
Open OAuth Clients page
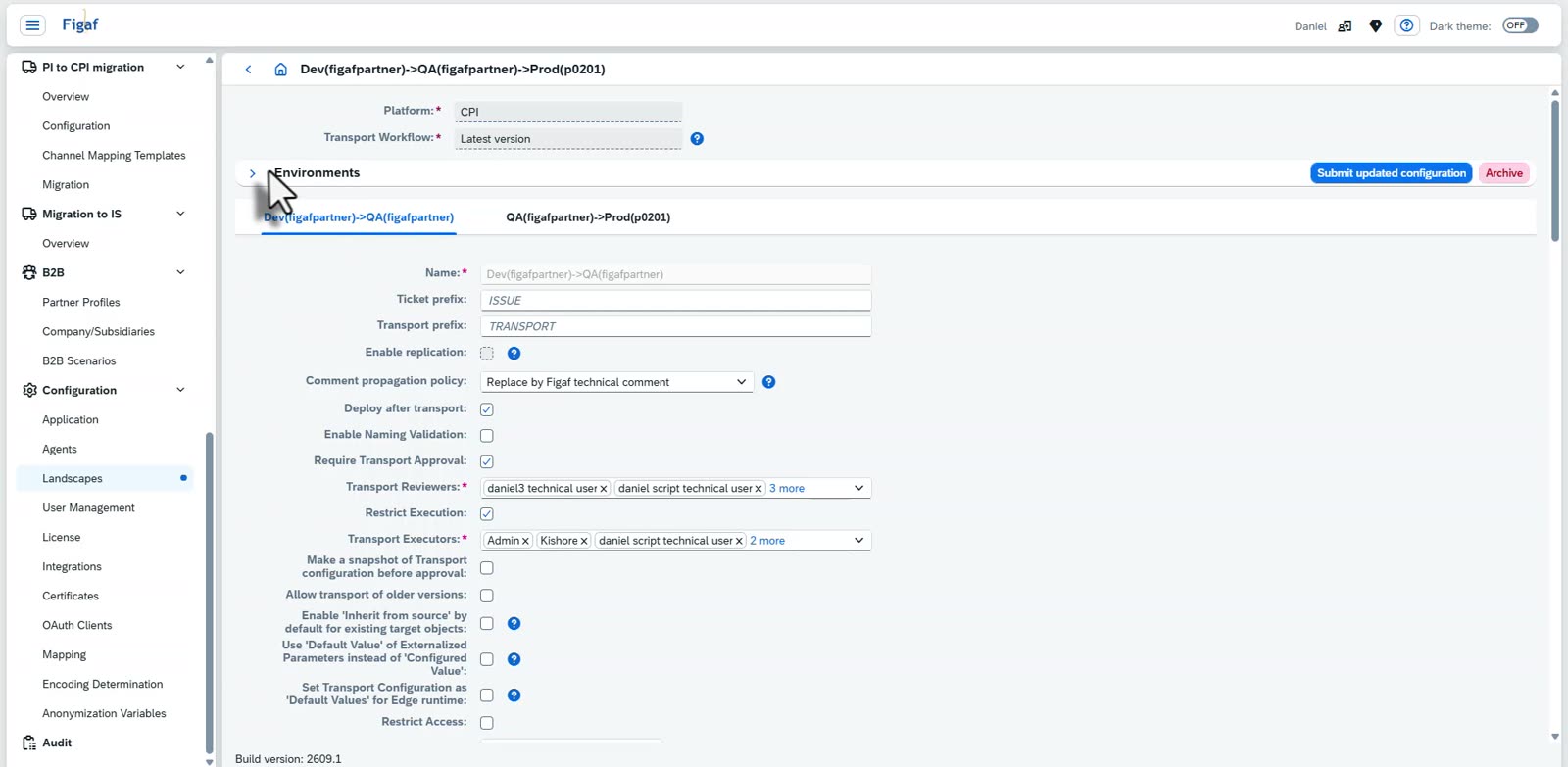[77, 625]
